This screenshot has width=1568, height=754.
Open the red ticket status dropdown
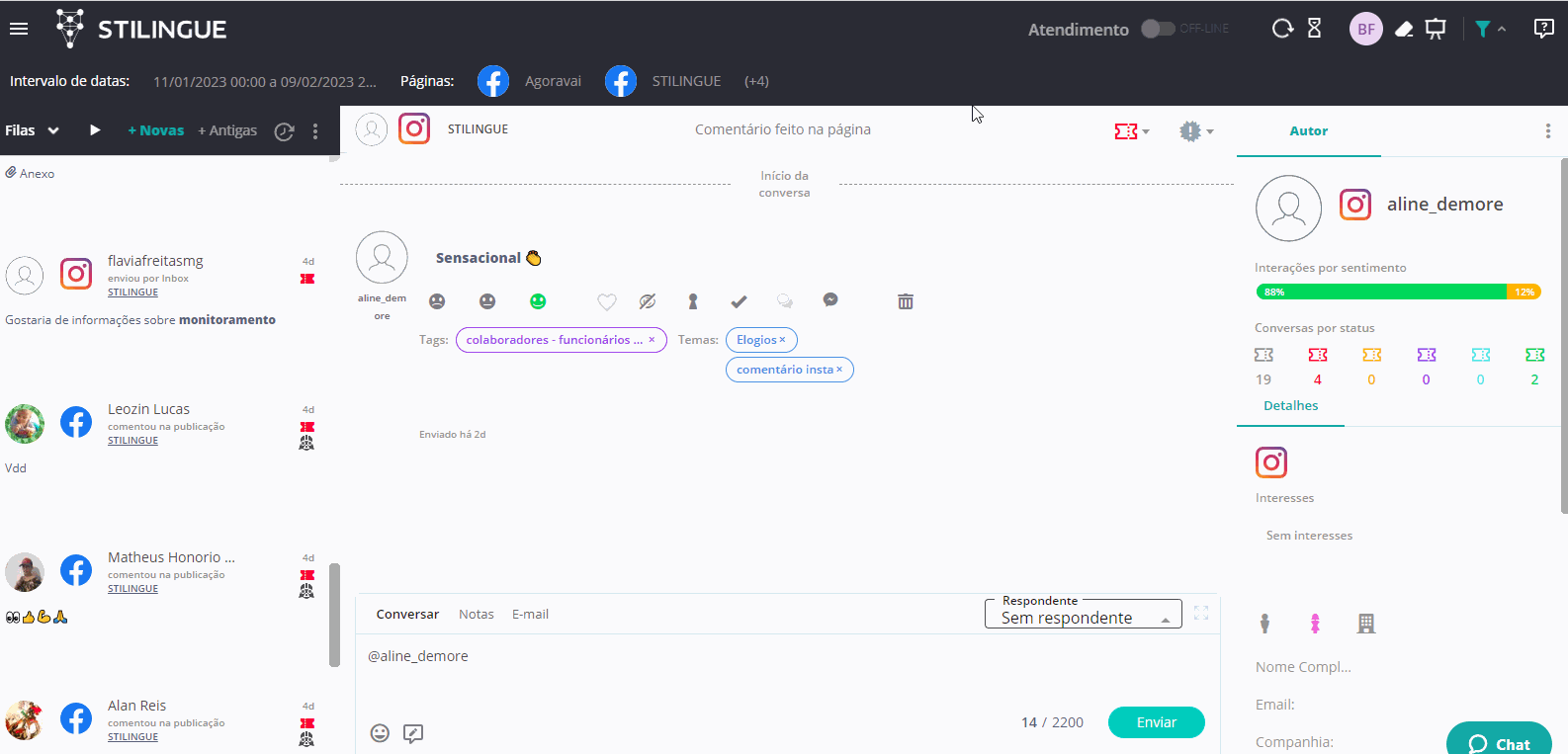click(1132, 131)
